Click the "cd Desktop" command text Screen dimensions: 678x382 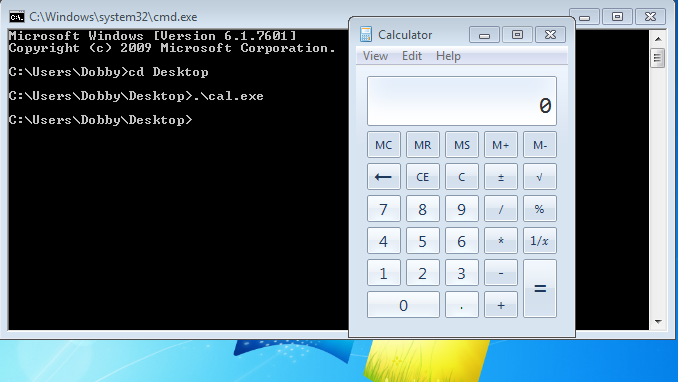click(168, 72)
